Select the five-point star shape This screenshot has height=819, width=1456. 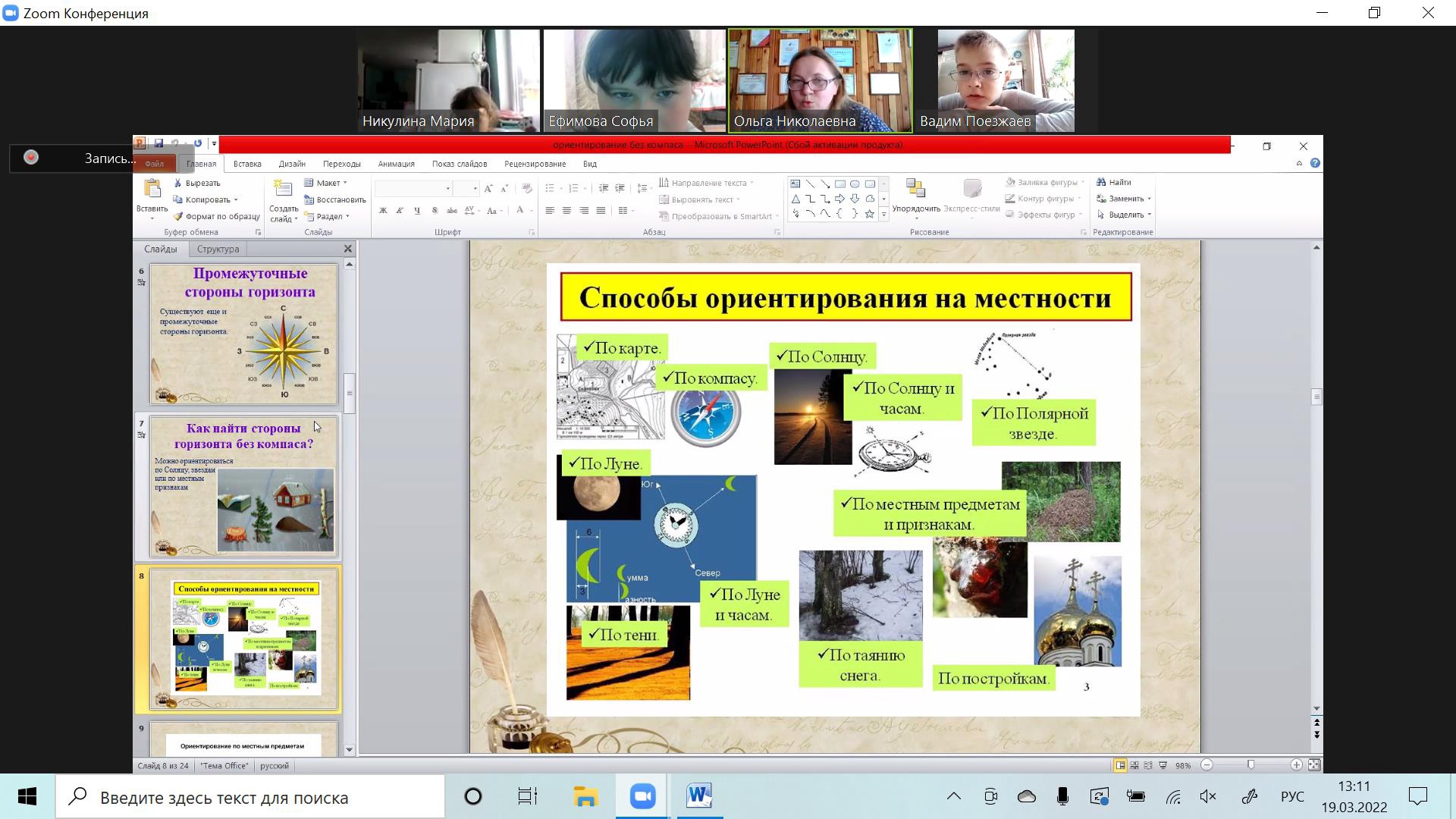pyautogui.click(x=870, y=215)
